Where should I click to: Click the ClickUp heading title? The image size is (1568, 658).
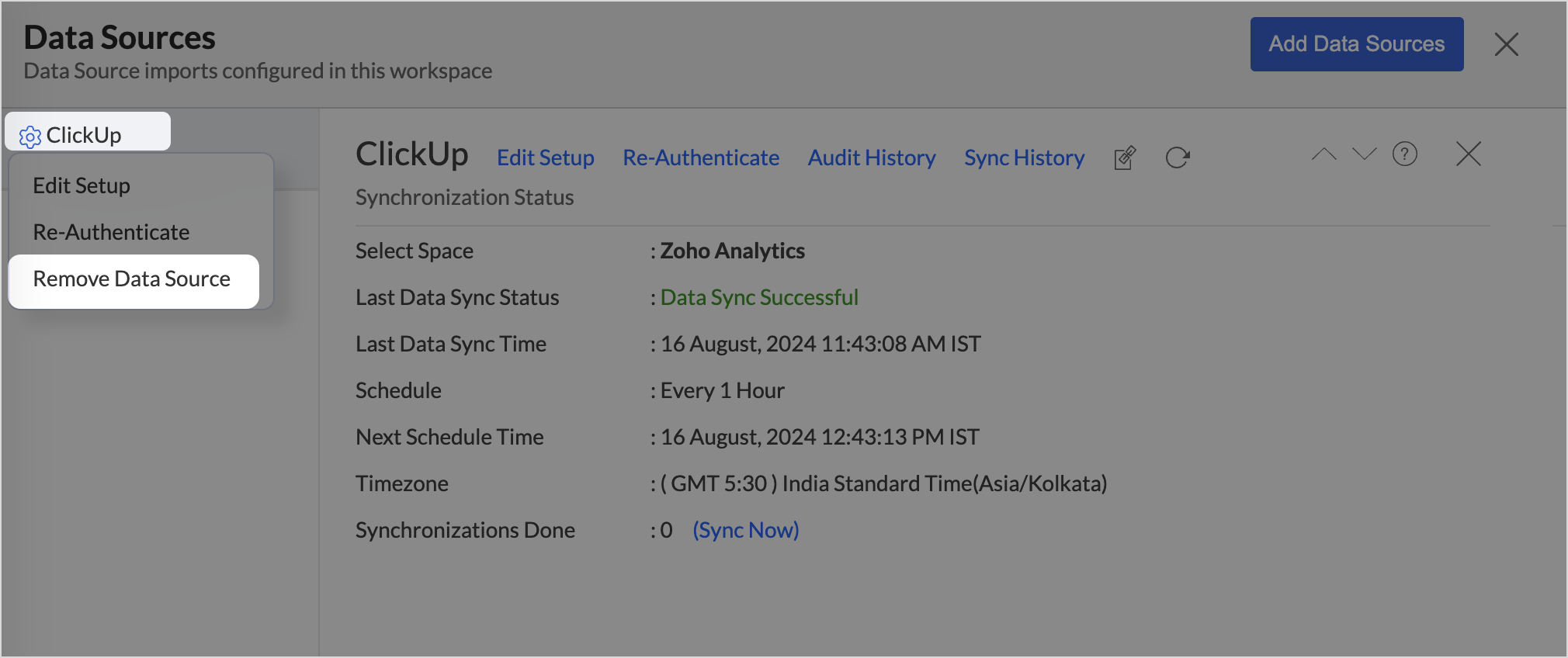[x=412, y=154]
